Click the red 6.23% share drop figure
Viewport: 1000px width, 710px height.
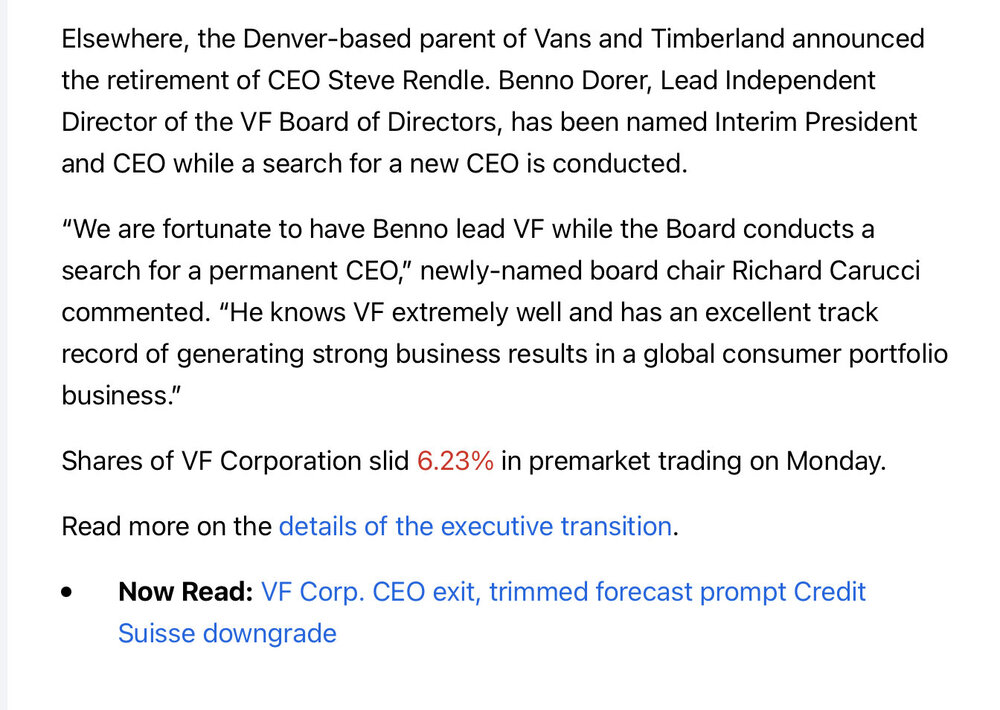(x=455, y=461)
